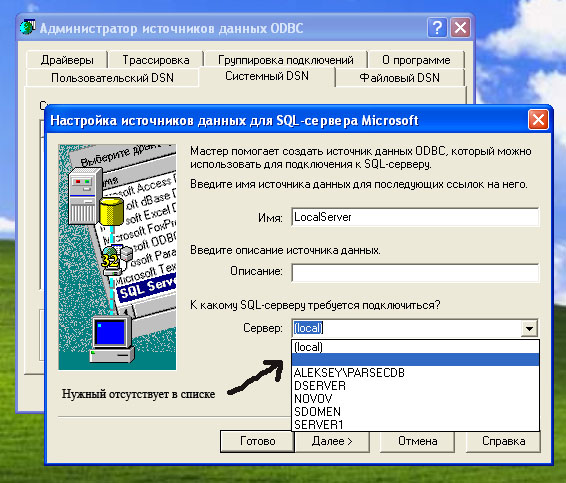
Task: Click the Имя field containing LocalServer
Action: click(x=415, y=217)
